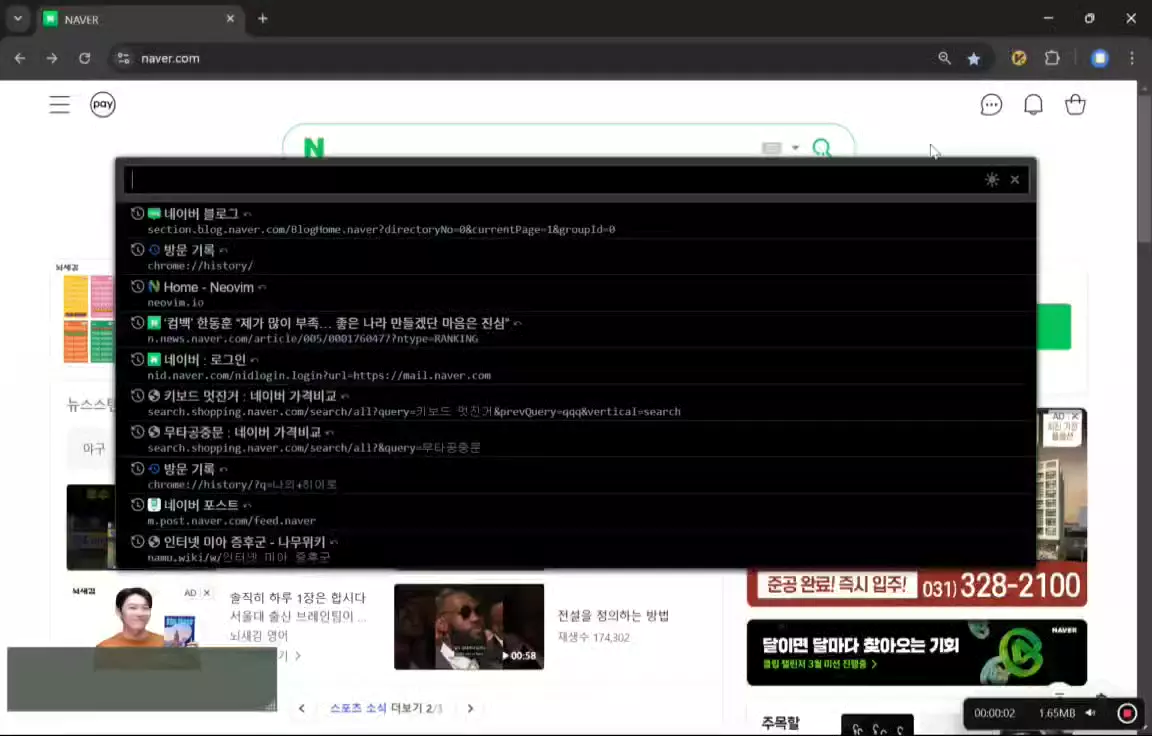Open 무타공중문 네이버 가격비교 entry
The width and height of the screenshot is (1152, 736).
[x=576, y=439]
